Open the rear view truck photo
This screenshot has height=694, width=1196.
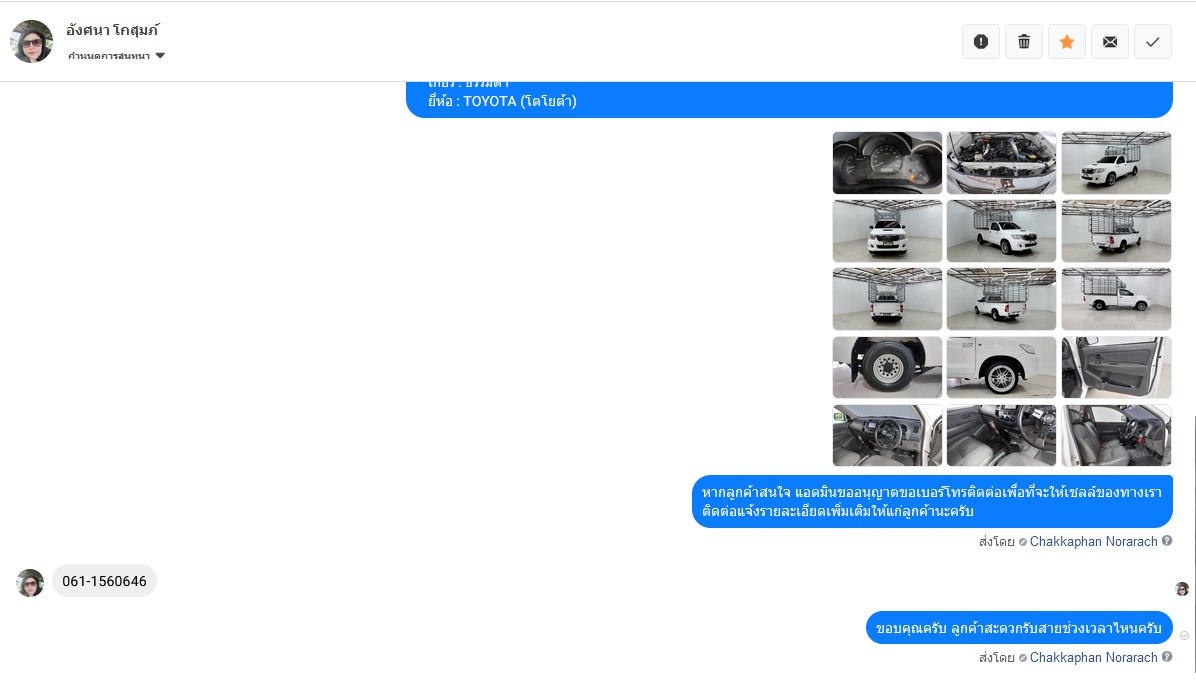pyautogui.click(x=887, y=299)
